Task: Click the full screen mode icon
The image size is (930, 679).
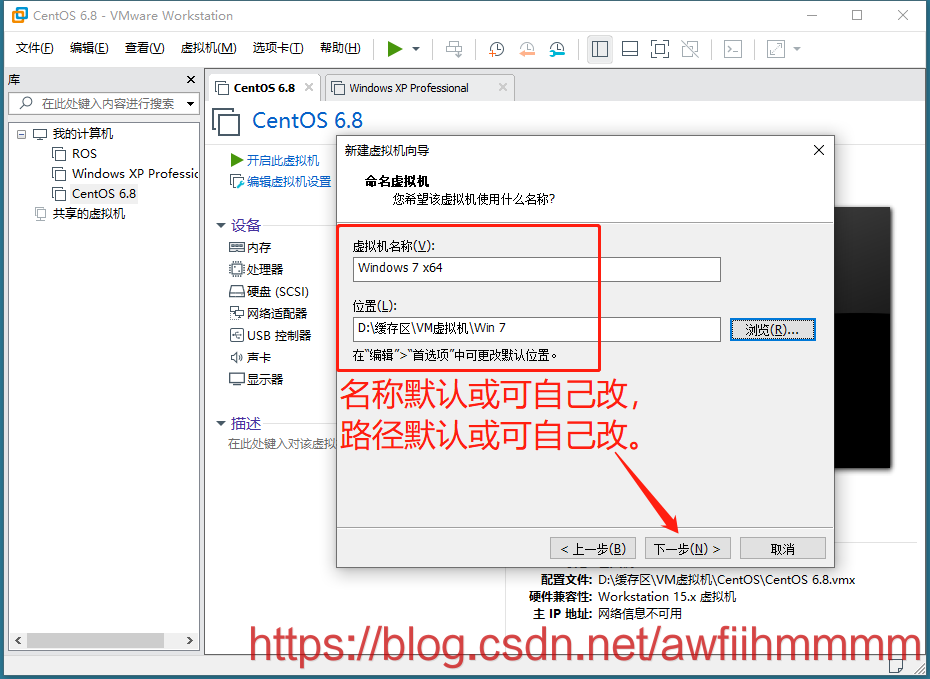Action: [x=660, y=49]
